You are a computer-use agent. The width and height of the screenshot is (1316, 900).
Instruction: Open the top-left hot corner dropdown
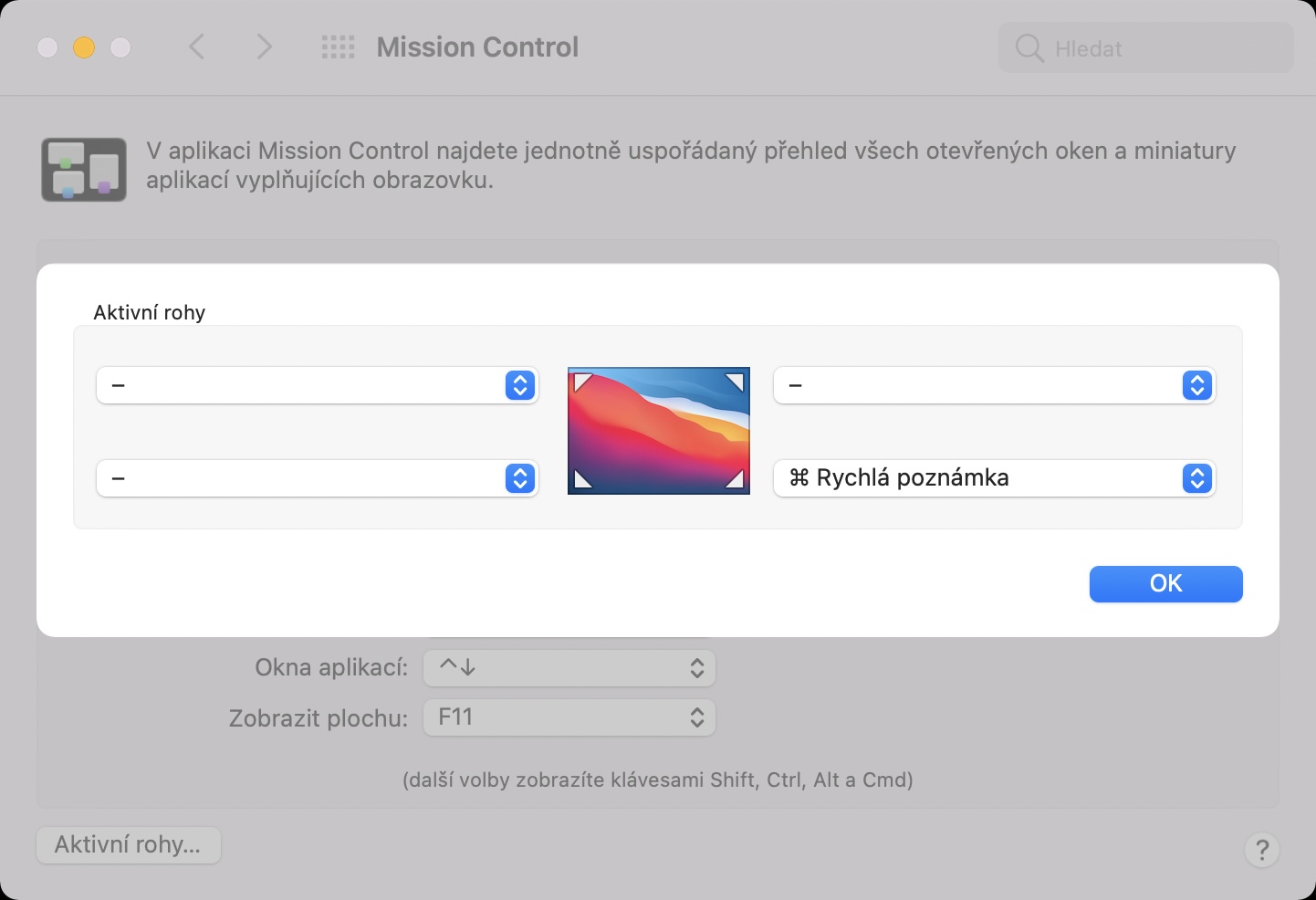[x=318, y=385]
